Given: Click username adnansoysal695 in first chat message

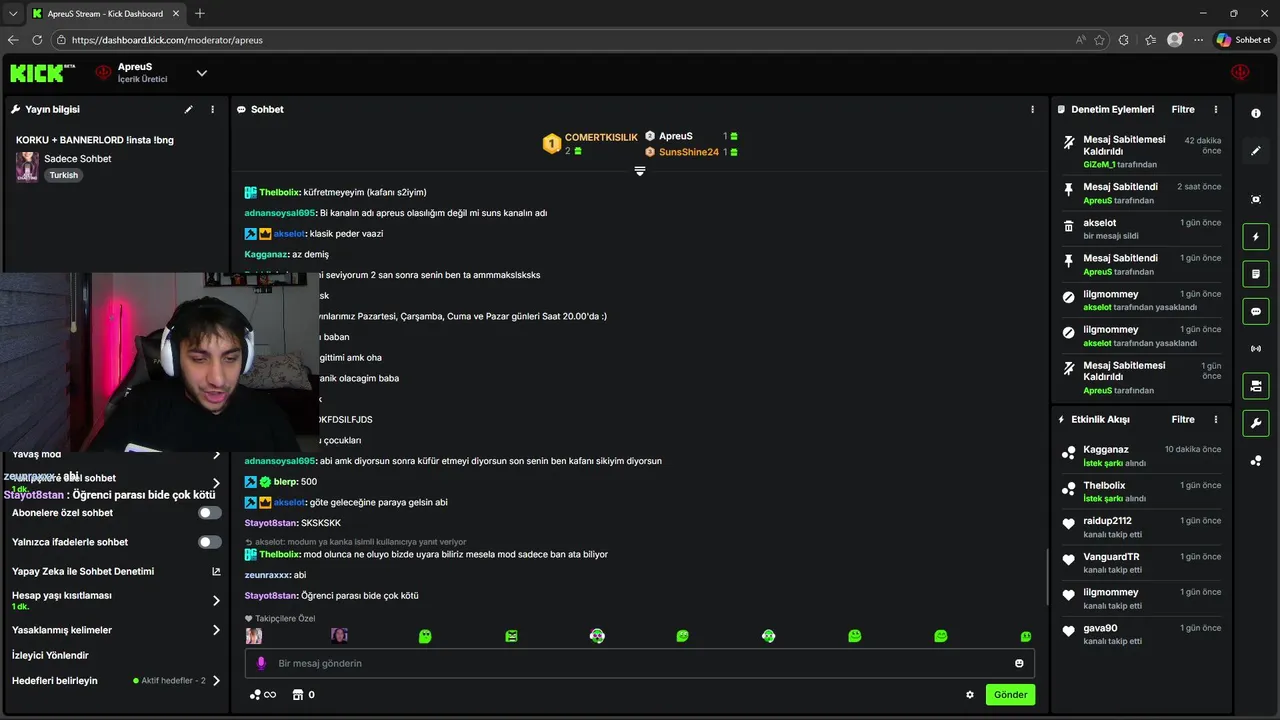Looking at the screenshot, I should pyautogui.click(x=279, y=213).
